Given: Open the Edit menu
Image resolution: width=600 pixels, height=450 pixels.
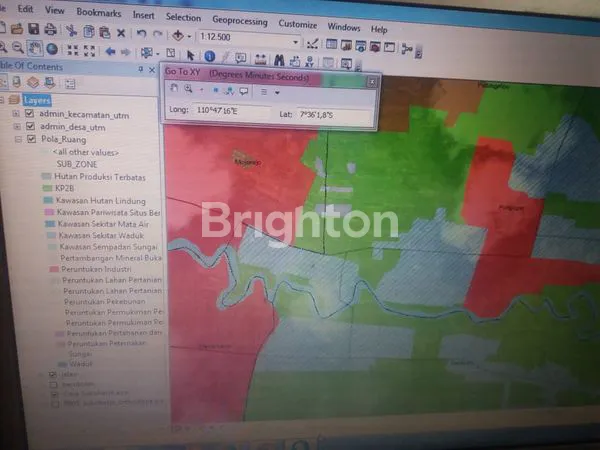Looking at the screenshot, I should tap(26, 9).
